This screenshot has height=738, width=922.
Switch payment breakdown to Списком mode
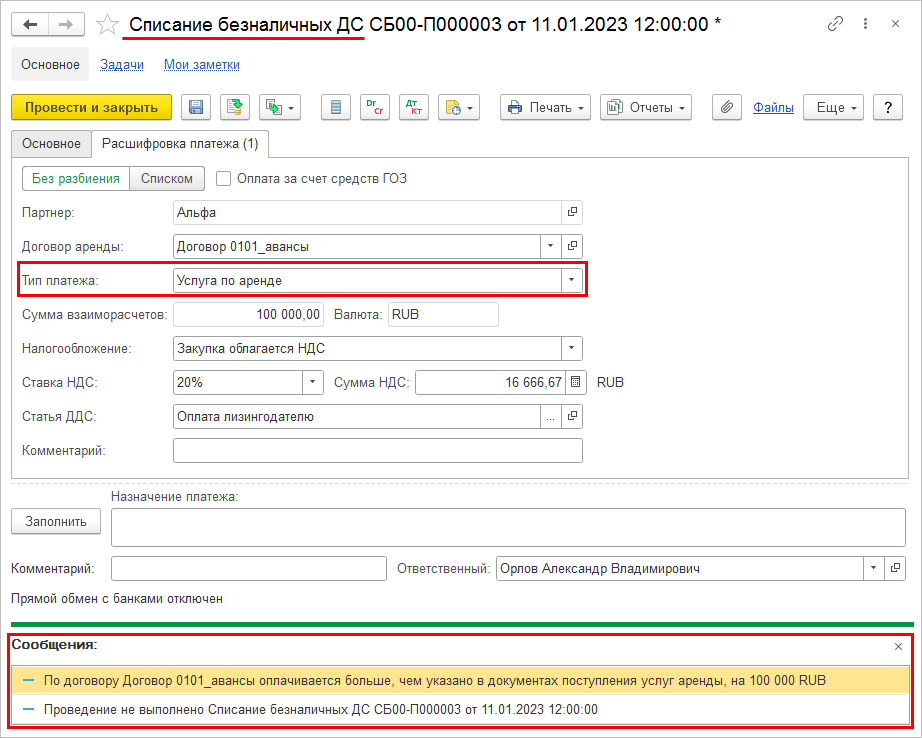click(167, 179)
